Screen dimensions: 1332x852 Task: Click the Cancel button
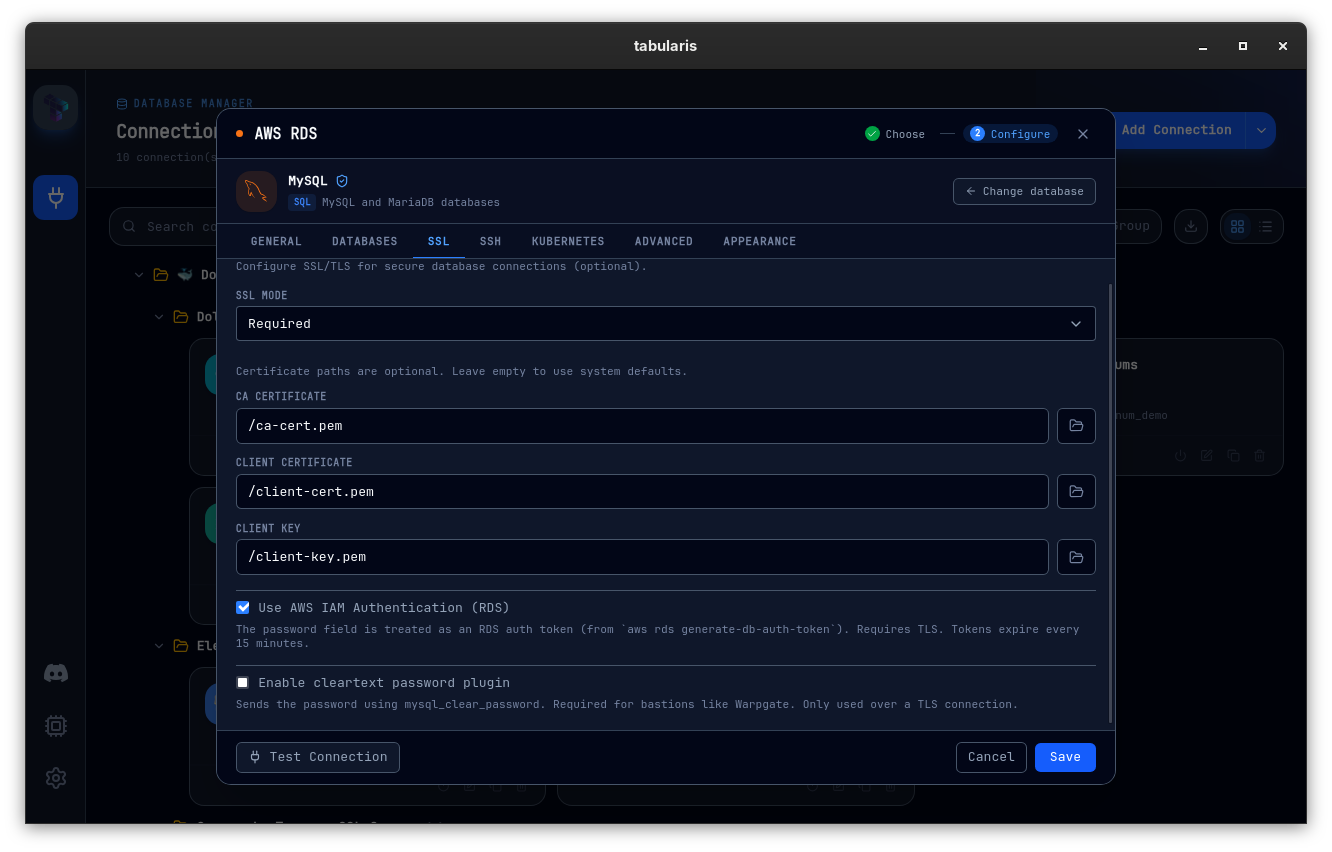tap(991, 757)
